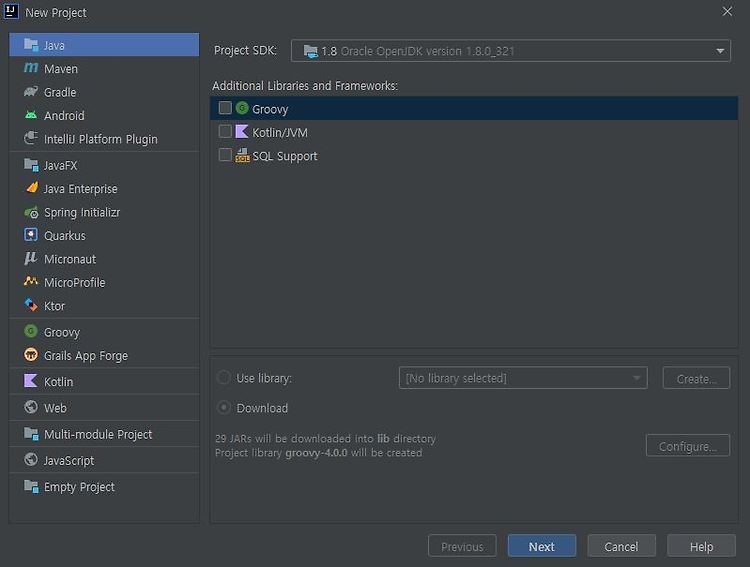Click the 'SQL Support' label text
The image size is (750, 567).
click(x=285, y=156)
